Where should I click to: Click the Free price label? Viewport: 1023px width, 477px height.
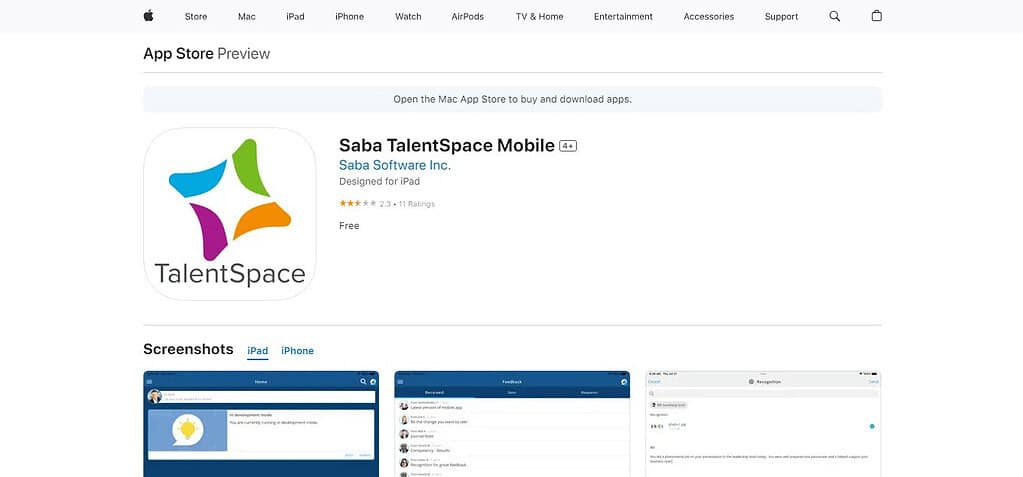pyautogui.click(x=349, y=226)
